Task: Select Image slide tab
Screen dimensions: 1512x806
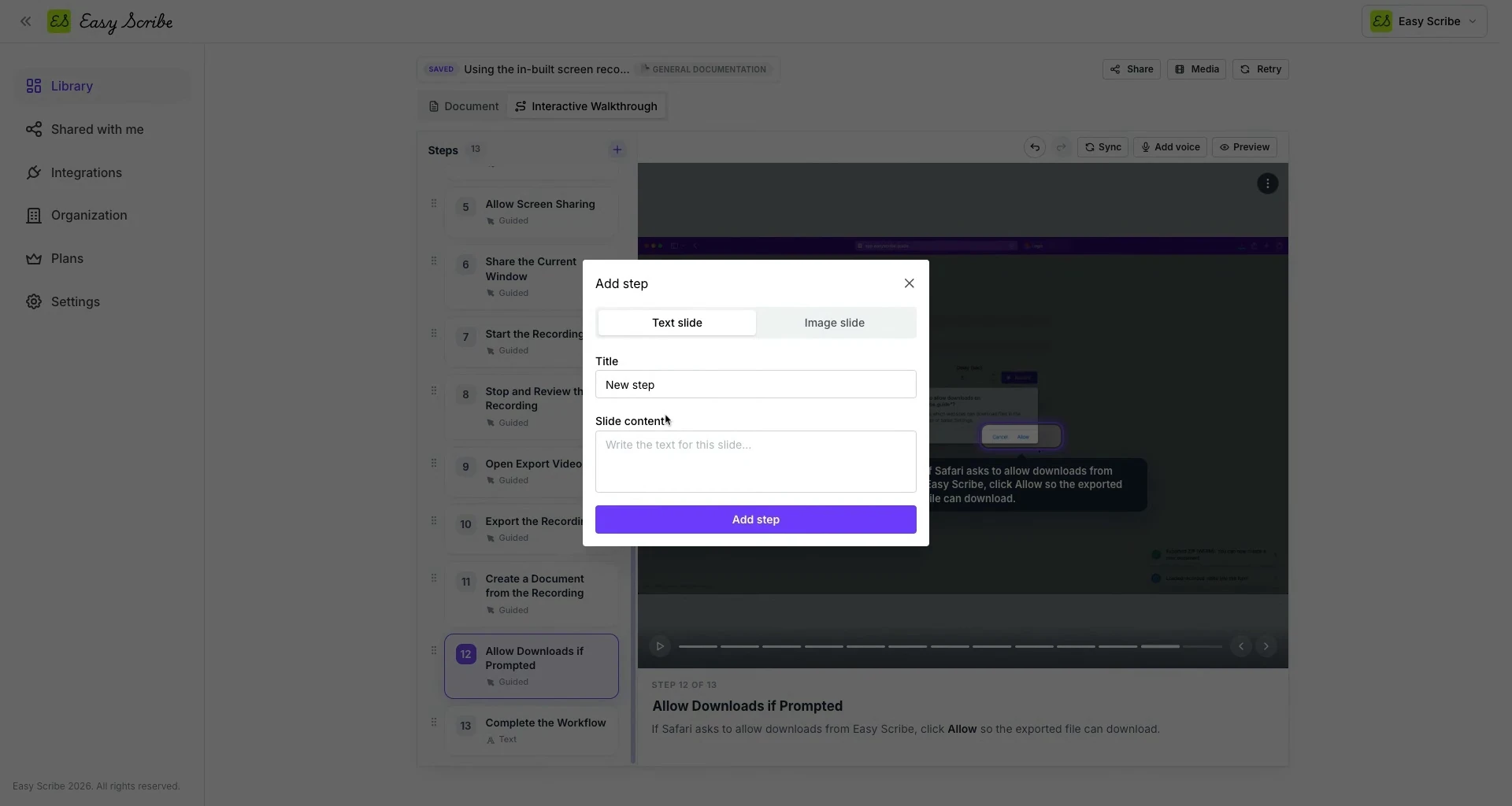Action: coord(834,323)
